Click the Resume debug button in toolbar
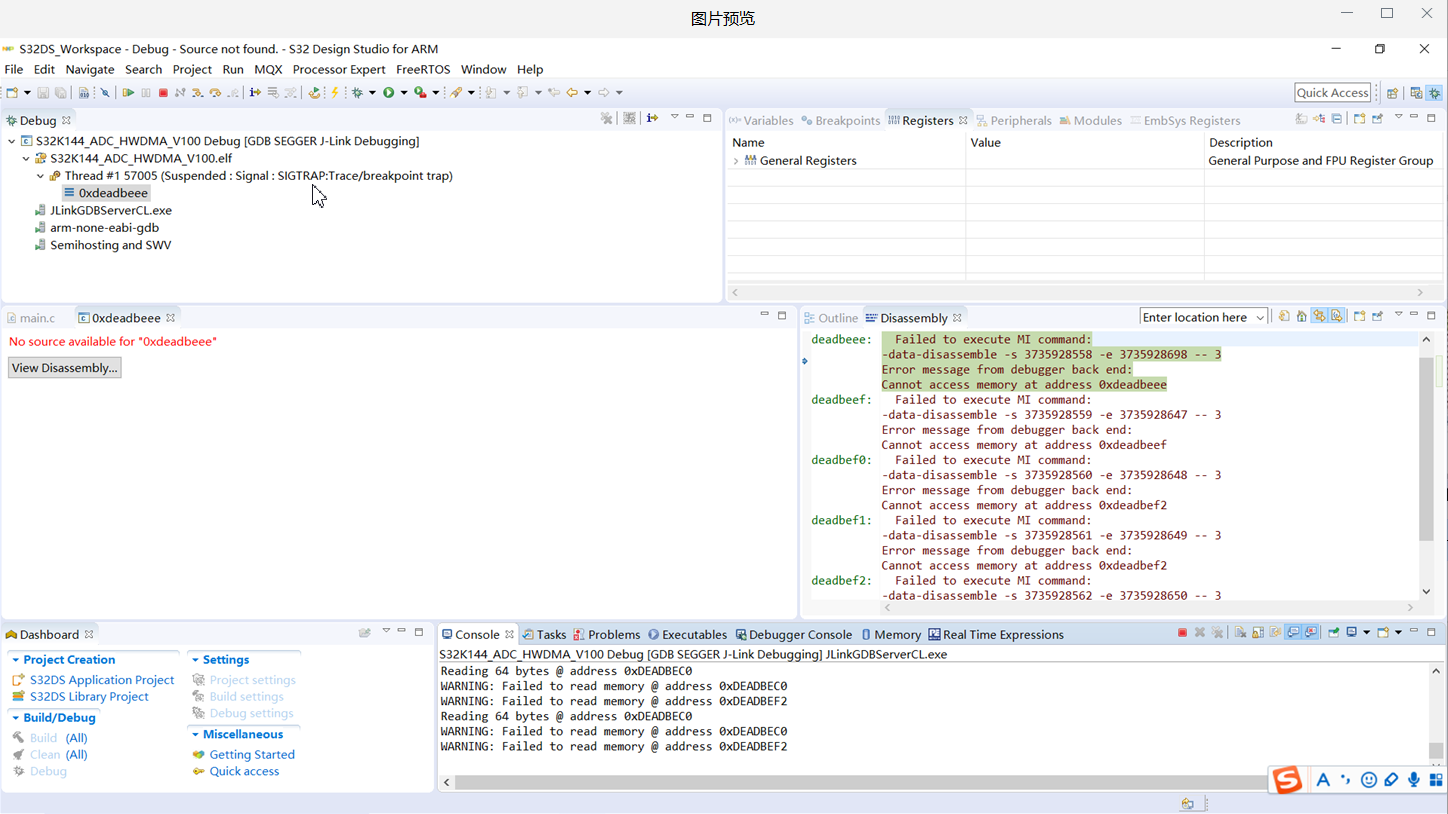1448x814 pixels. 128,93
